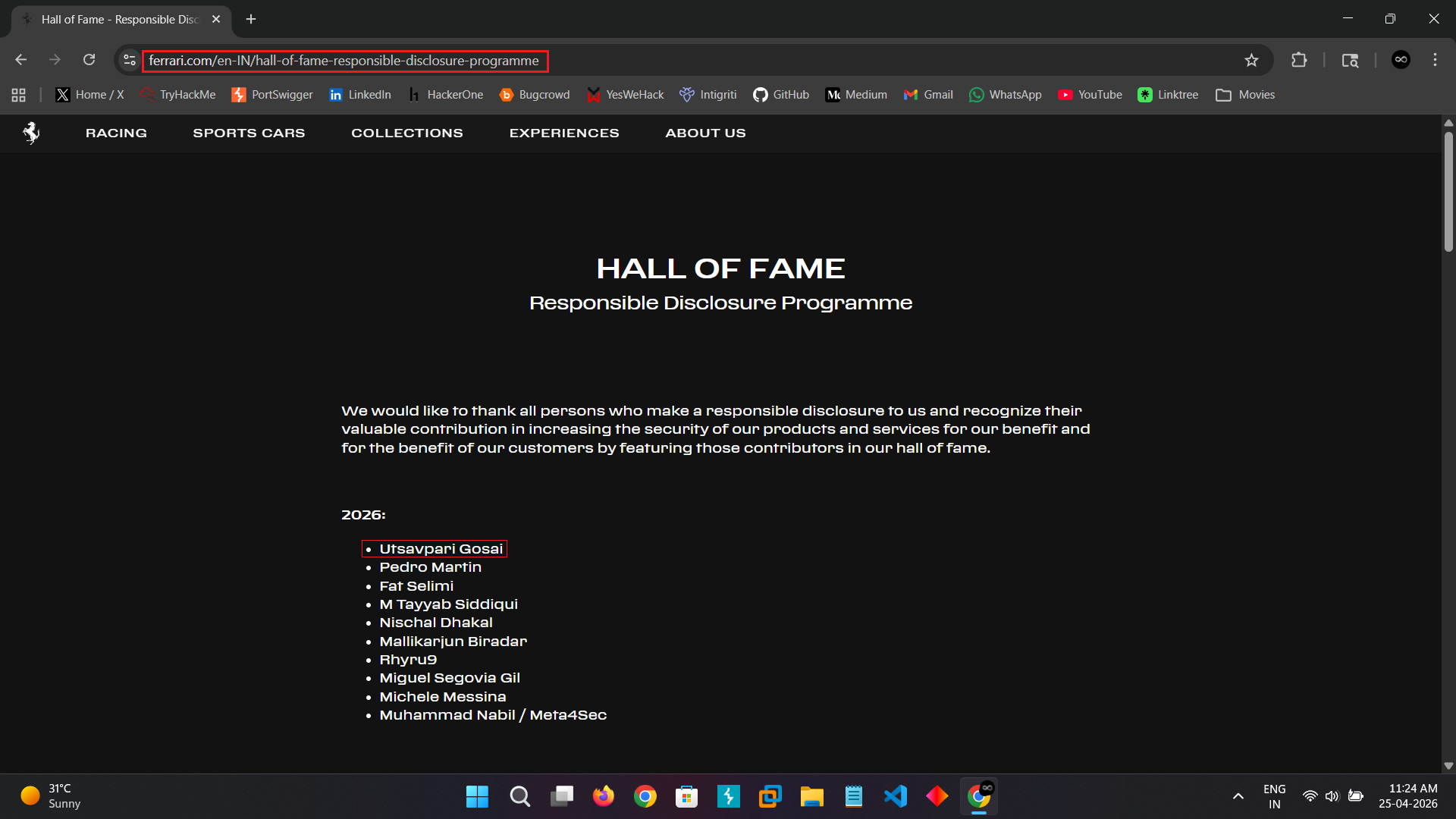1456x819 pixels.
Task: Open File Explorer from the taskbar
Action: click(811, 796)
